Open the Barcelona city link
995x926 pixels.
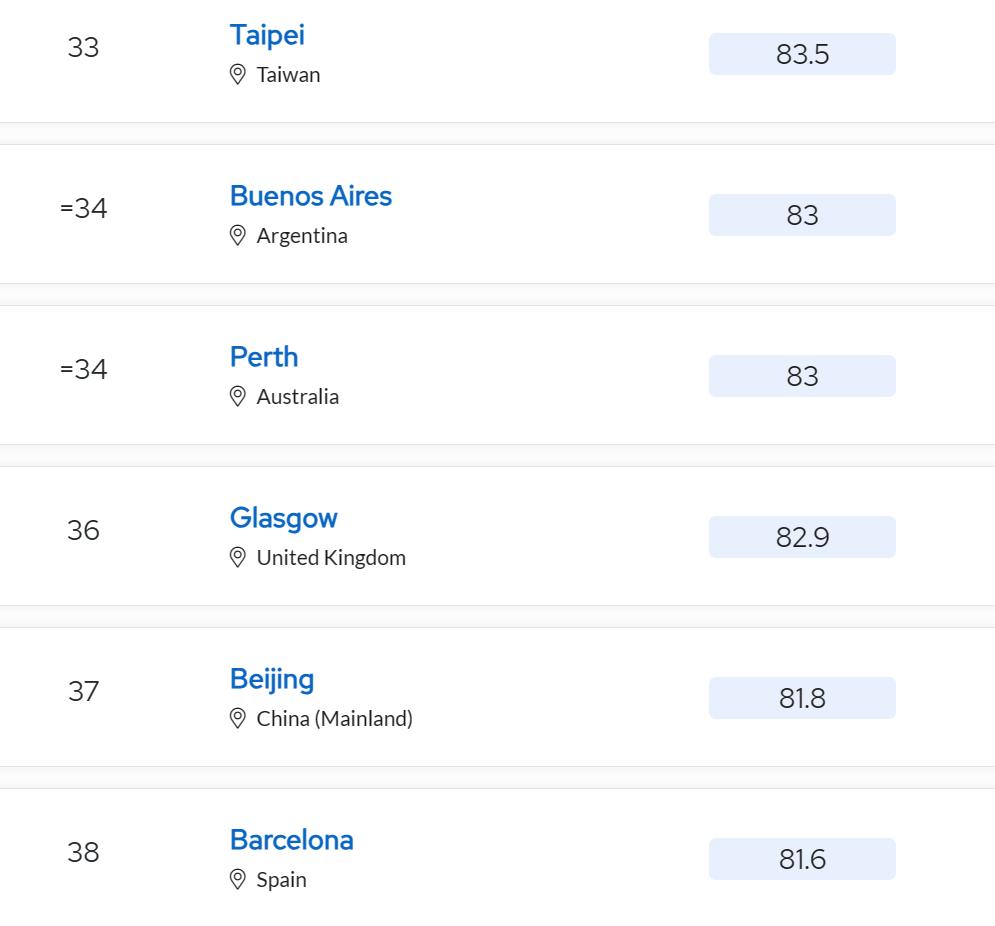click(x=292, y=840)
